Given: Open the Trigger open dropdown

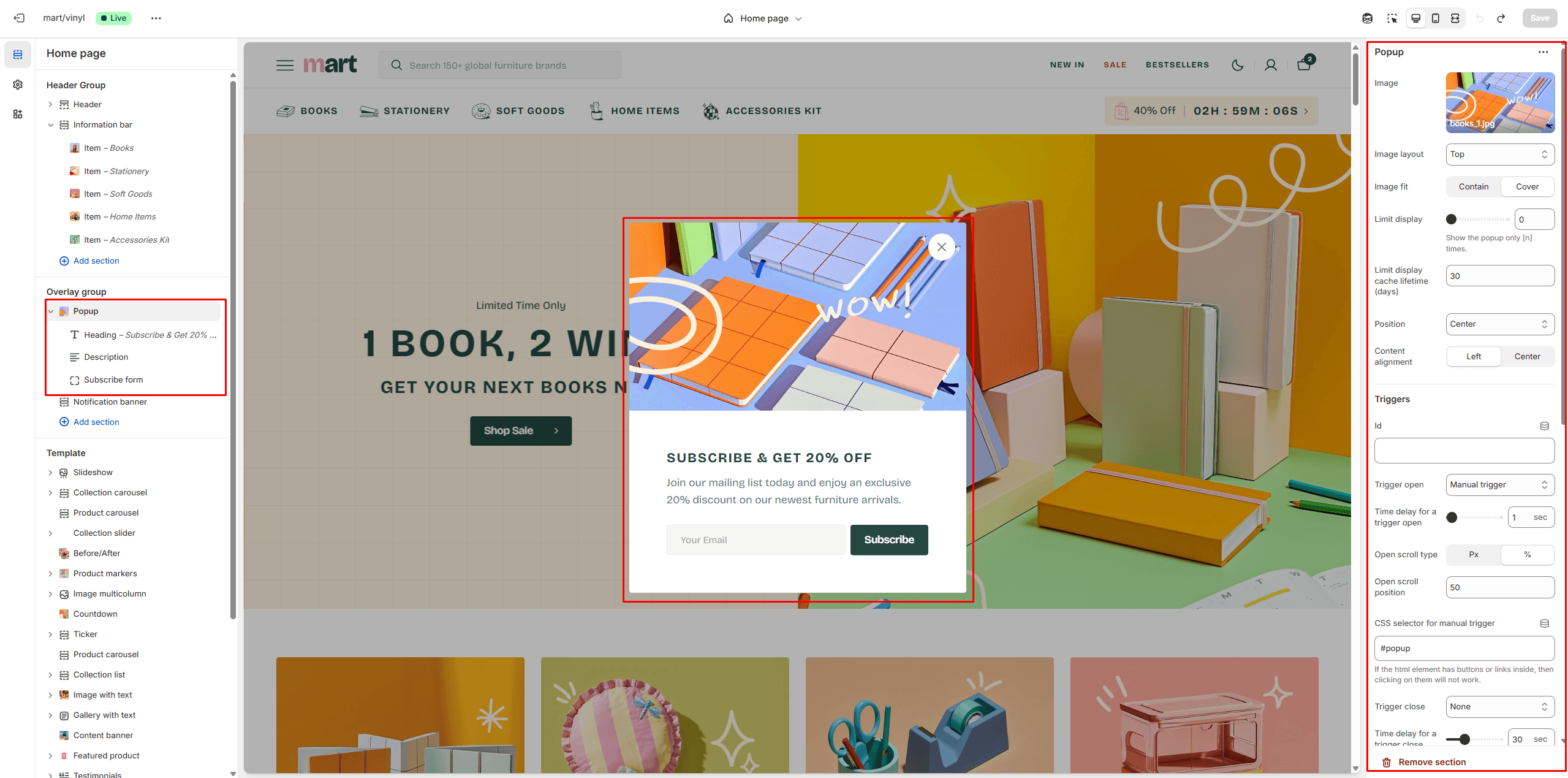Looking at the screenshot, I should pos(1499,485).
